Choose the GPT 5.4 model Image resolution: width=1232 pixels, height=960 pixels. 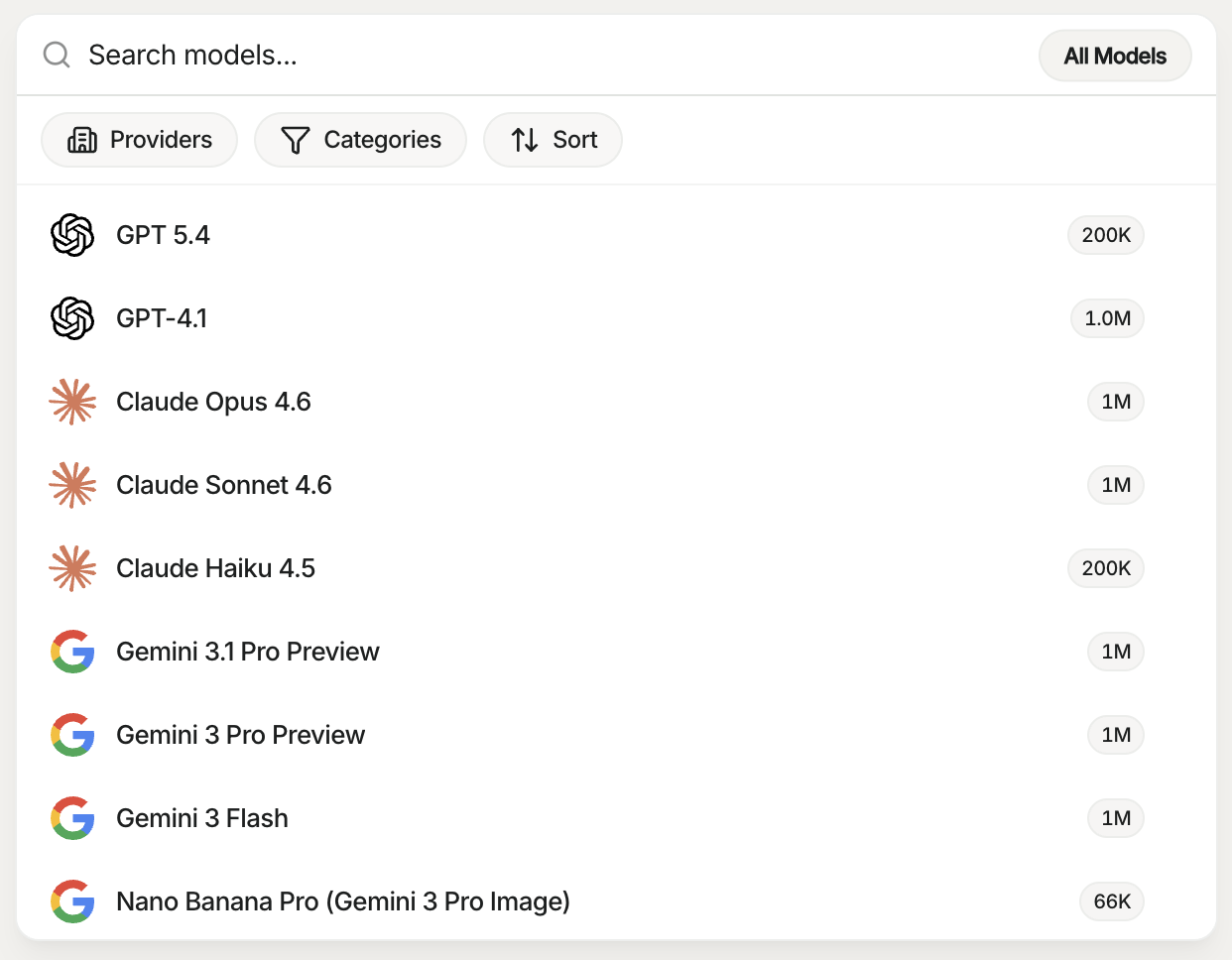[163, 235]
